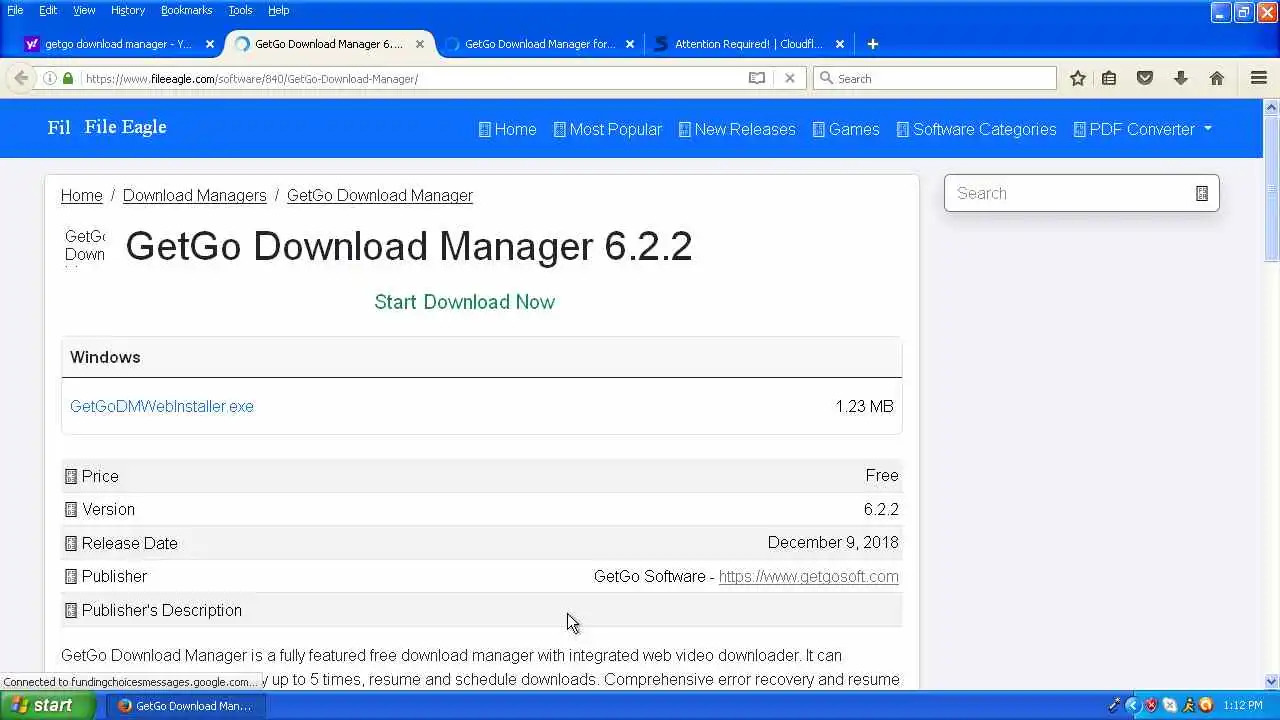This screenshot has height=720, width=1280.
Task: Click the 1:12 PM taskbar clock
Action: (1242, 705)
